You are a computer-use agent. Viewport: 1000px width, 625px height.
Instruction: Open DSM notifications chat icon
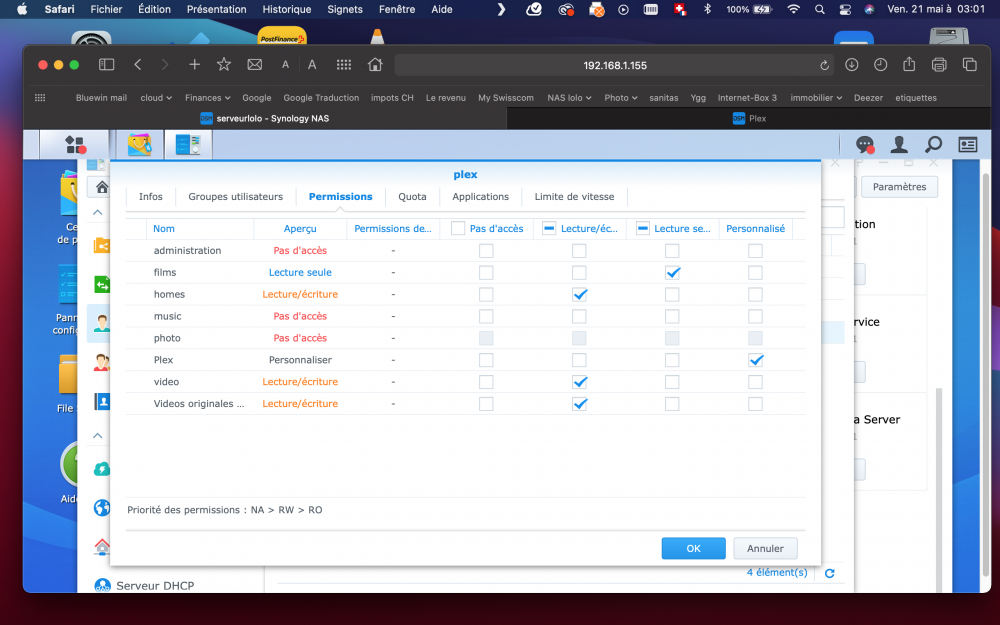865,145
